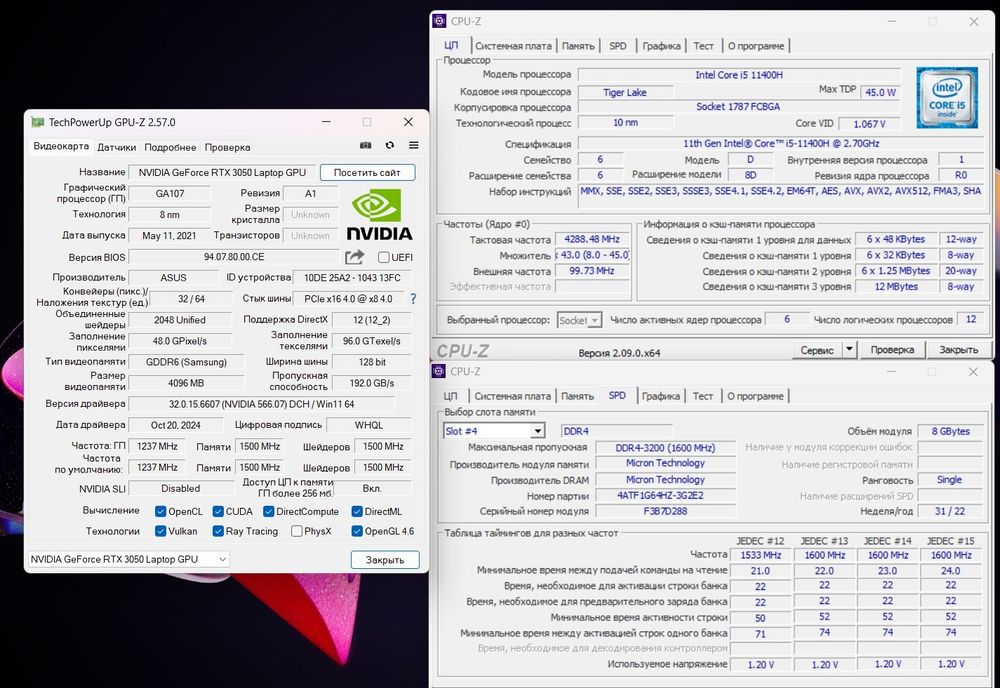This screenshot has height=688, width=1000.
Task: Click the 4288.48 MHz clock value
Action: coord(592,239)
